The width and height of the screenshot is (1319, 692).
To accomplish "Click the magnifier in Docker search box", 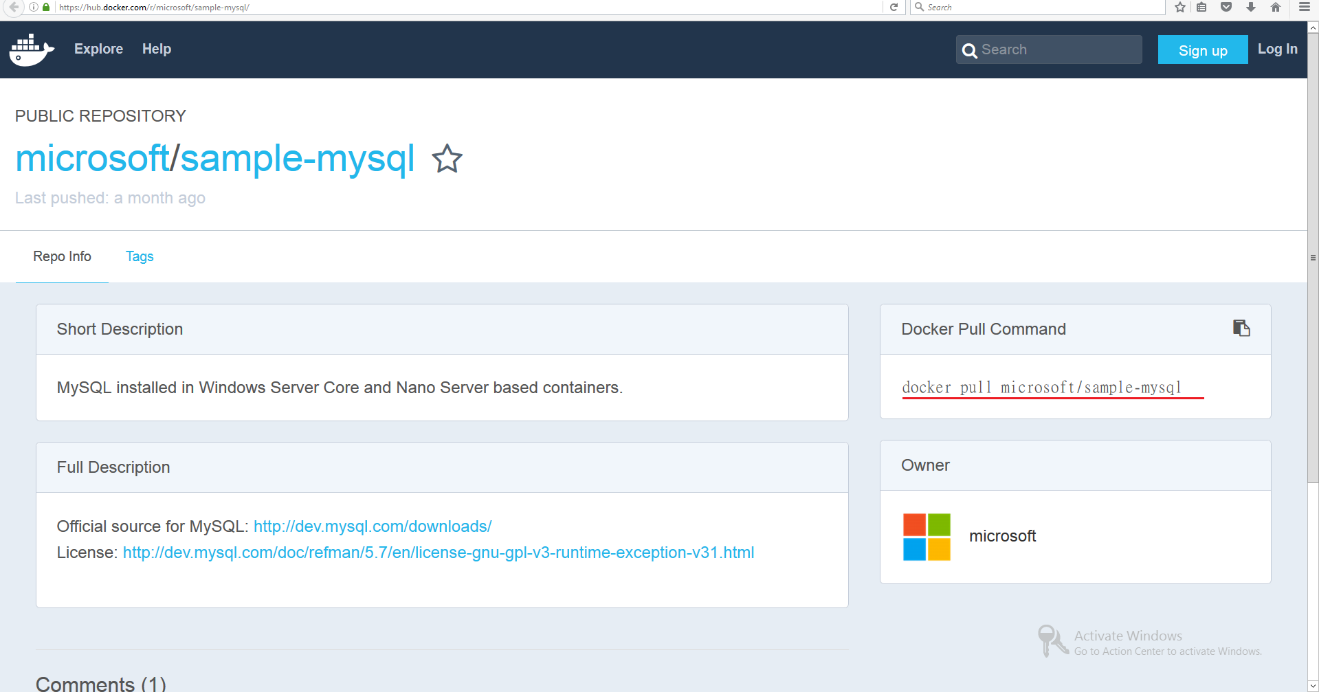I will (969, 50).
